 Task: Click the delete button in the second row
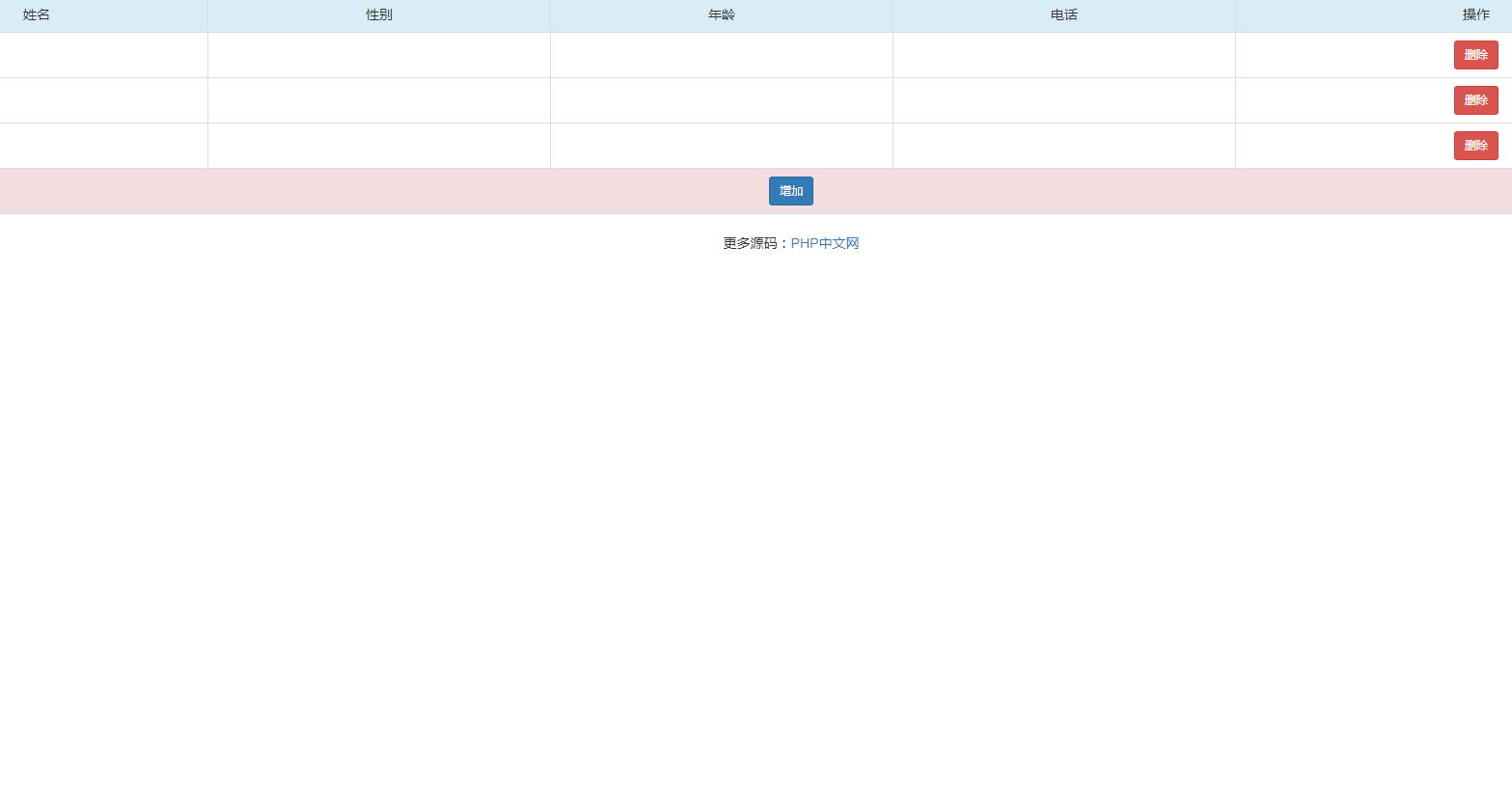pyautogui.click(x=1475, y=100)
